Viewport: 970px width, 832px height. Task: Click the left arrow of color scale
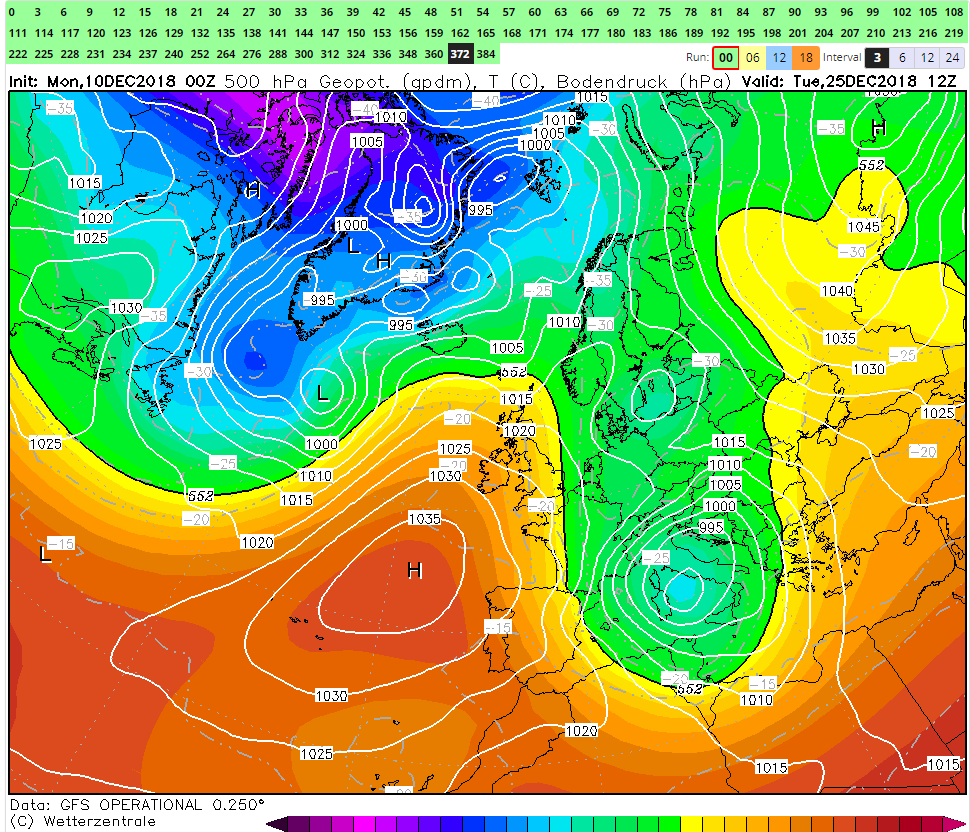274,824
